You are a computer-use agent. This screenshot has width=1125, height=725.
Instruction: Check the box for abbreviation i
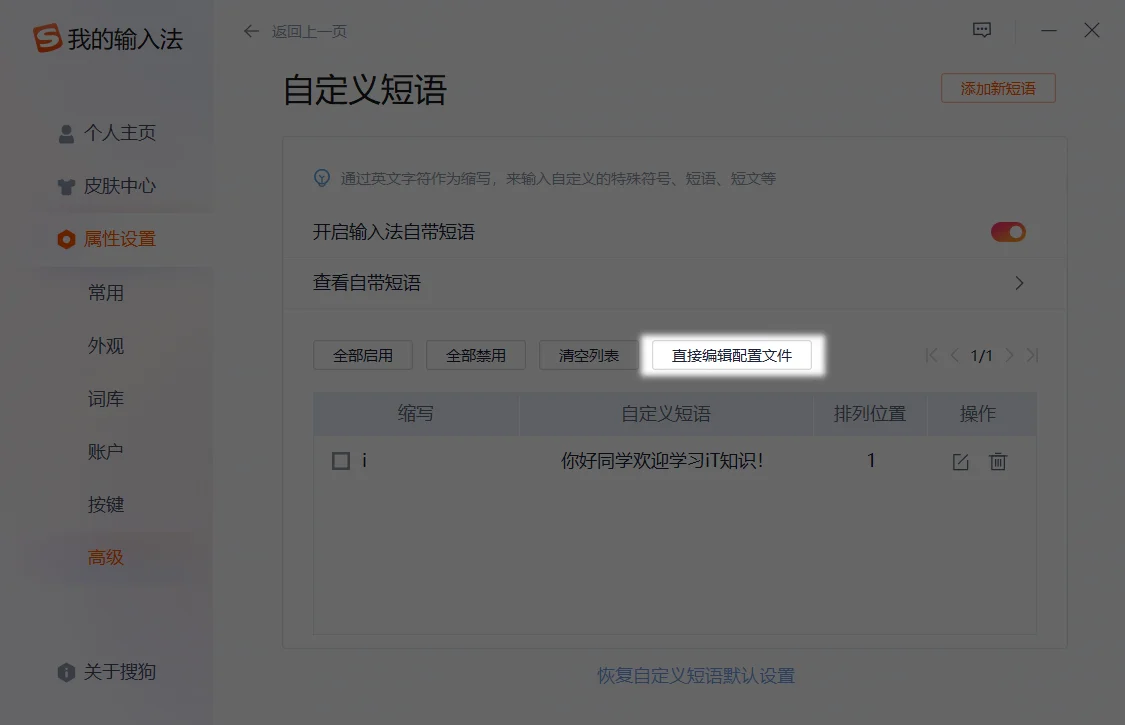point(341,461)
